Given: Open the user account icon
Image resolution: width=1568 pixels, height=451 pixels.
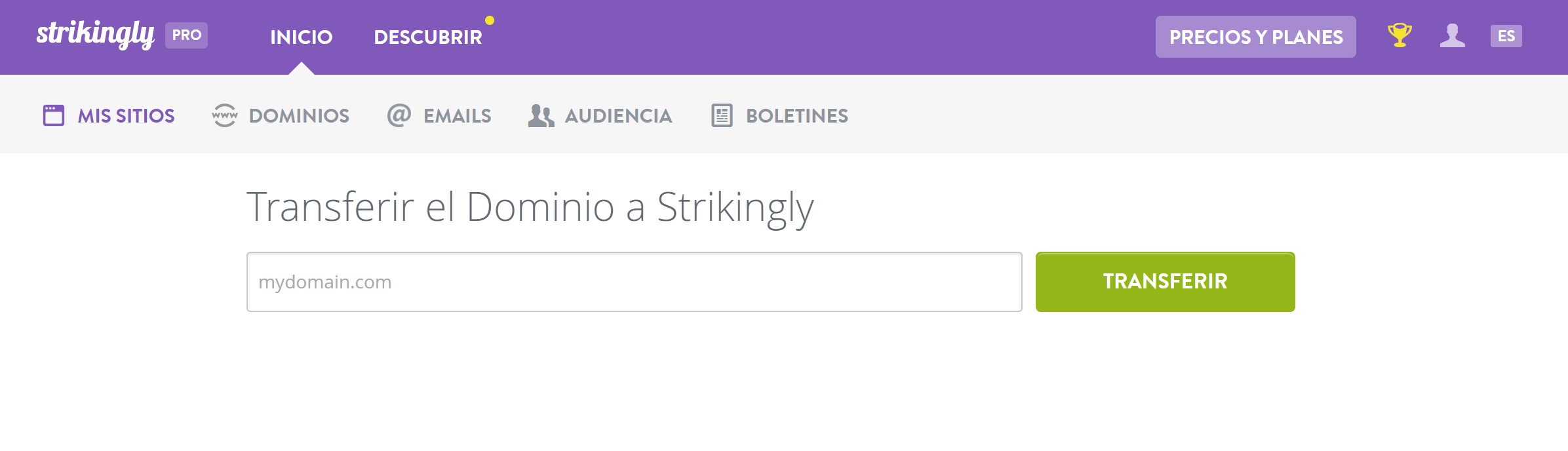Looking at the screenshot, I should coord(1453,37).
